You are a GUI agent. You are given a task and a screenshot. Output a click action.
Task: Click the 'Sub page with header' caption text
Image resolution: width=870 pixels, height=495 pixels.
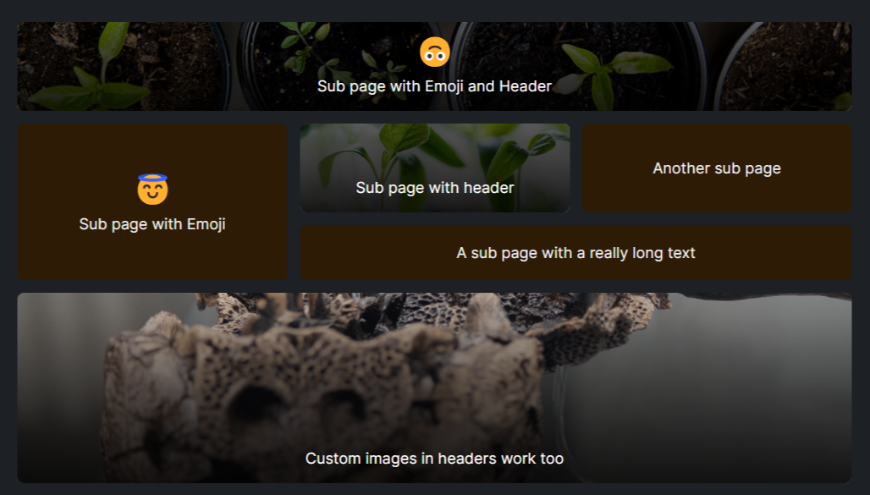click(434, 188)
